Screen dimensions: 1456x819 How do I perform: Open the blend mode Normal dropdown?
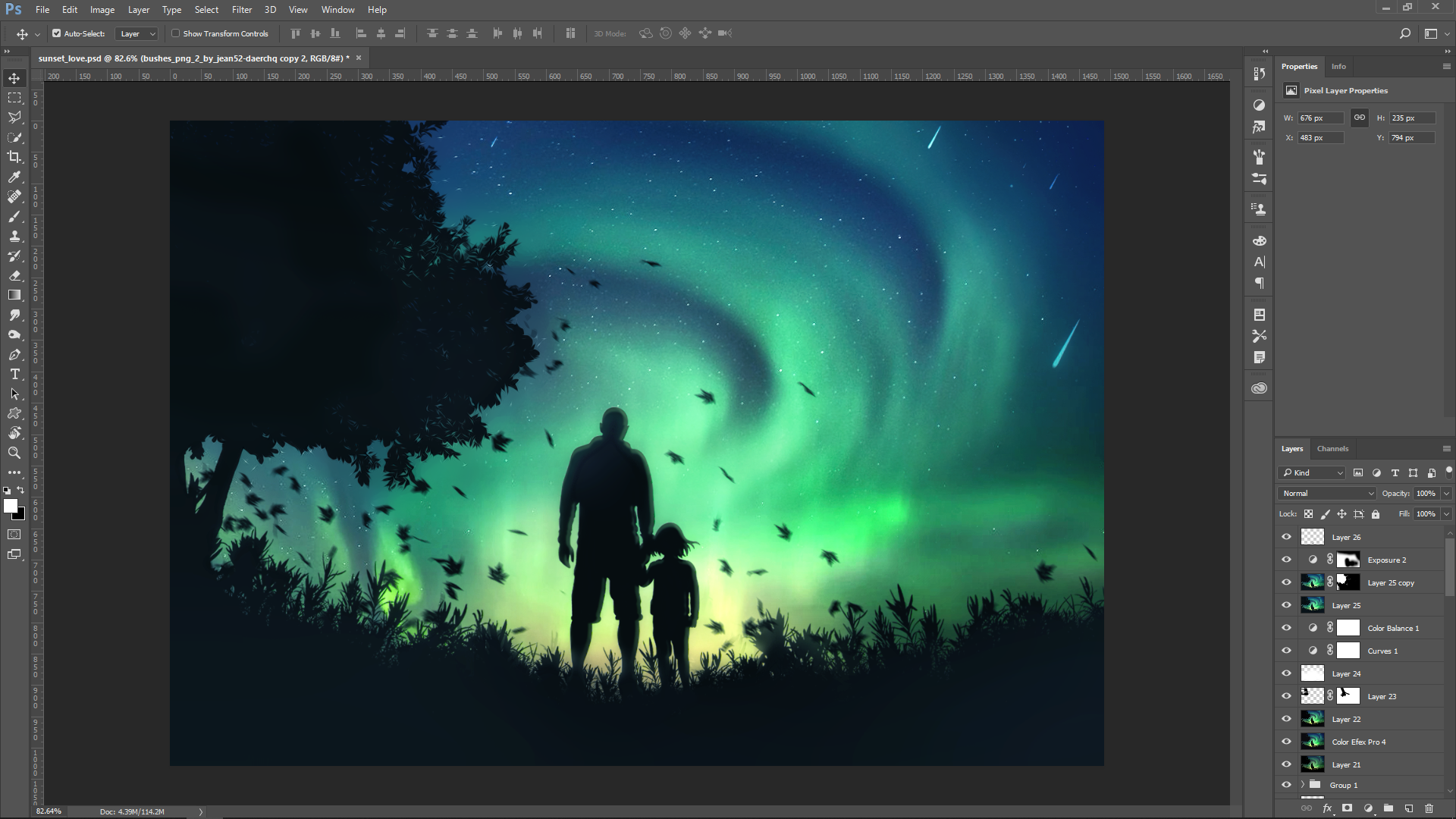(x=1327, y=493)
